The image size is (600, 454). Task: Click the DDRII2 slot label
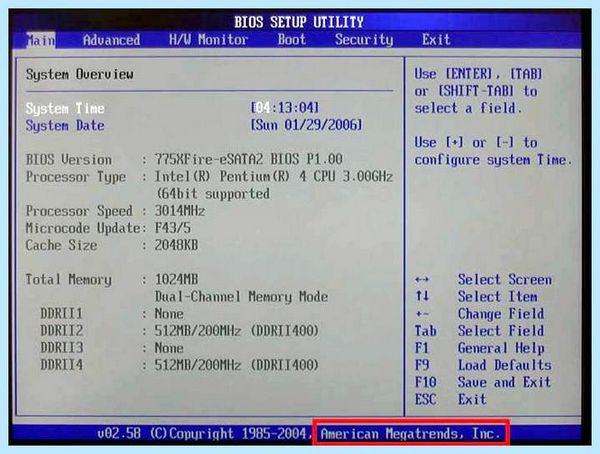[x=62, y=331]
